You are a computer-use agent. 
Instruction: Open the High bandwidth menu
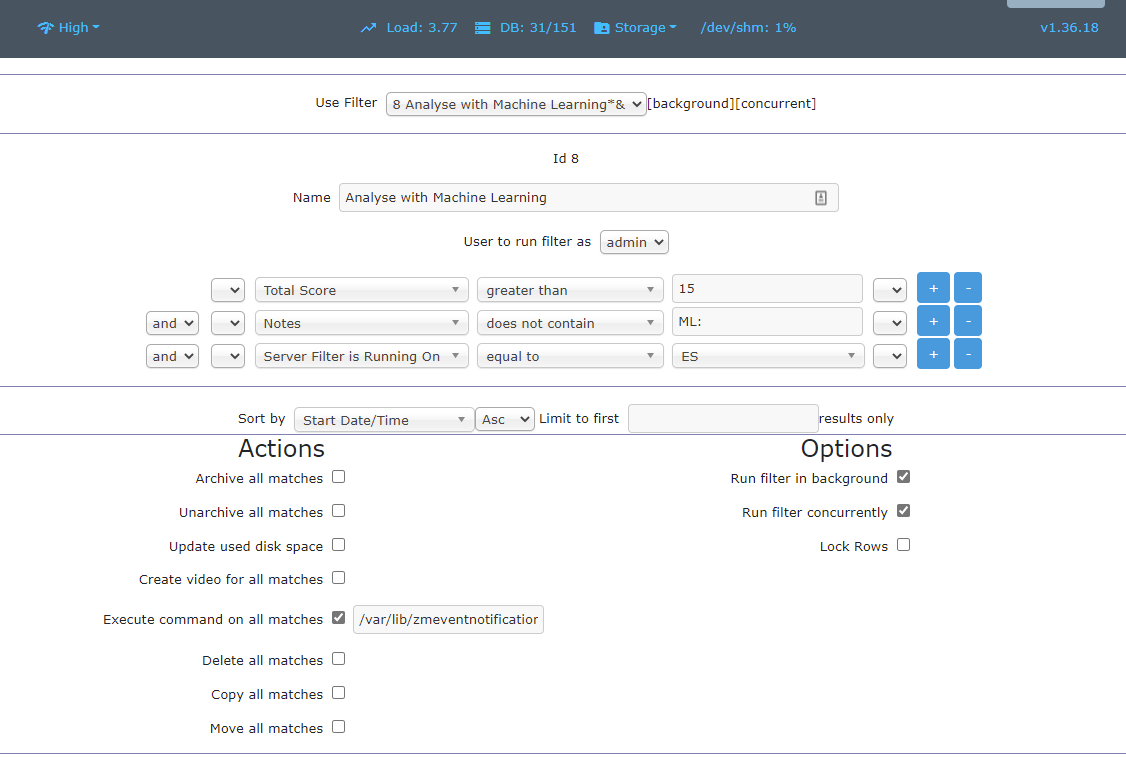[x=68, y=28]
